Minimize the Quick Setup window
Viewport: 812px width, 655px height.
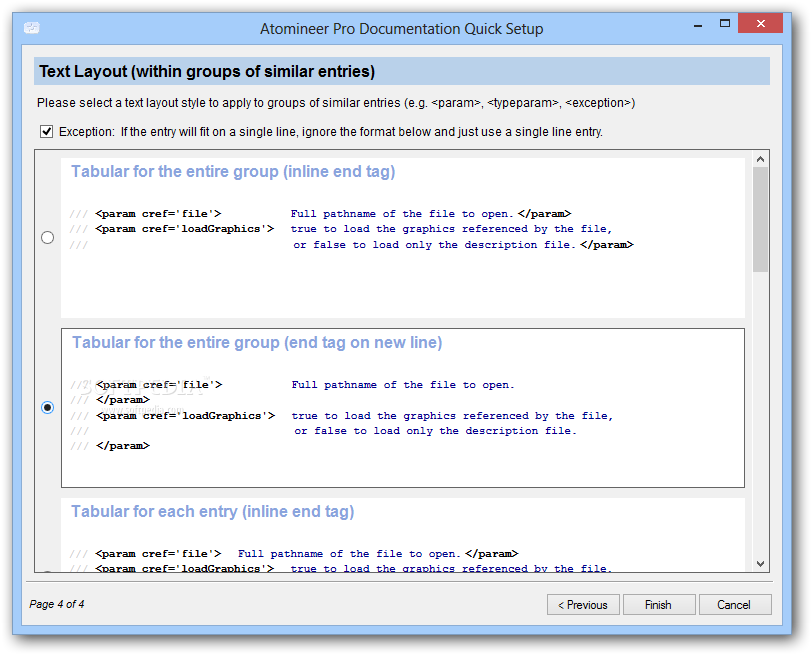click(698, 24)
